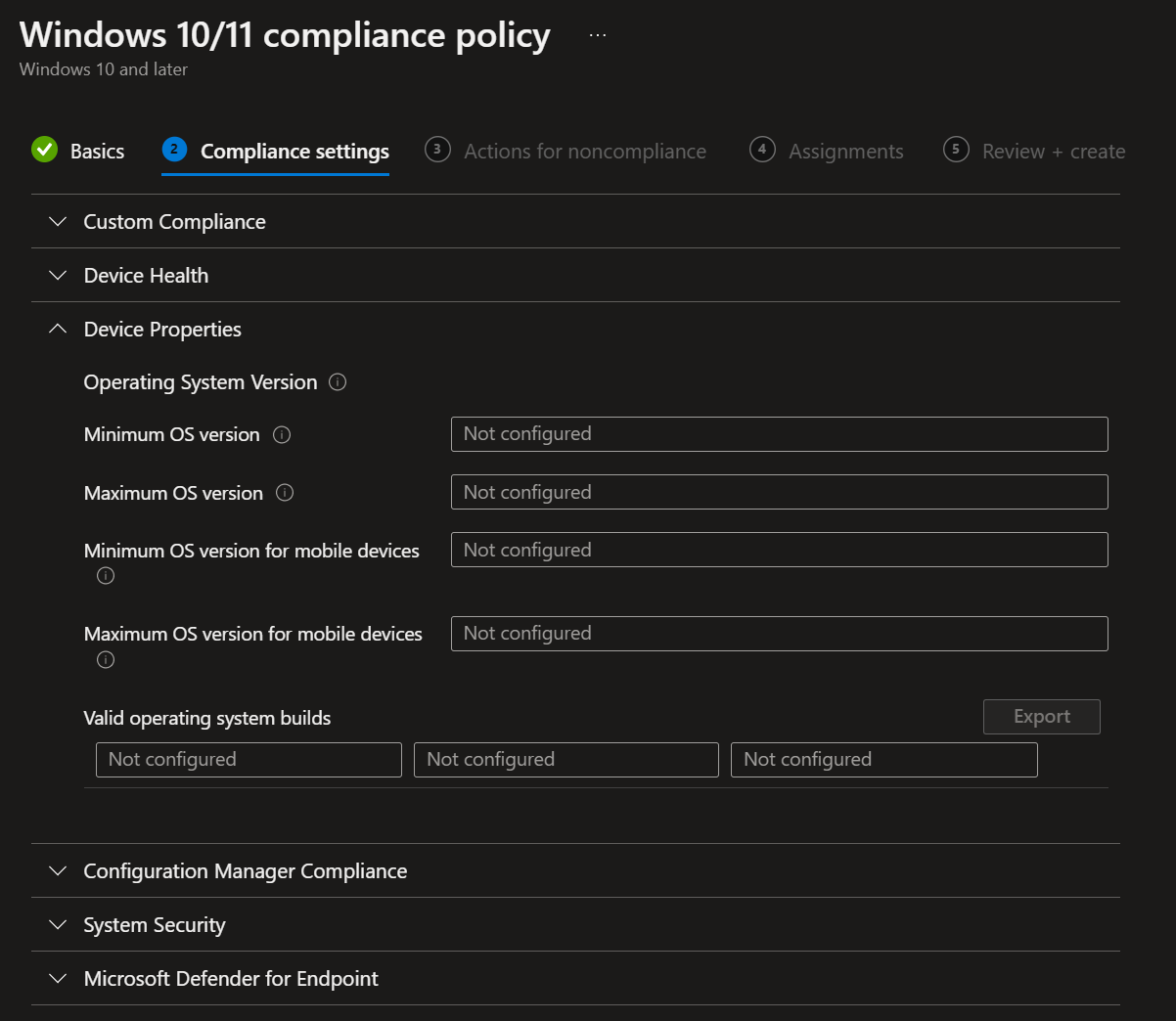
Task: Click the info icon next to Maximum OS version
Action: (x=284, y=493)
